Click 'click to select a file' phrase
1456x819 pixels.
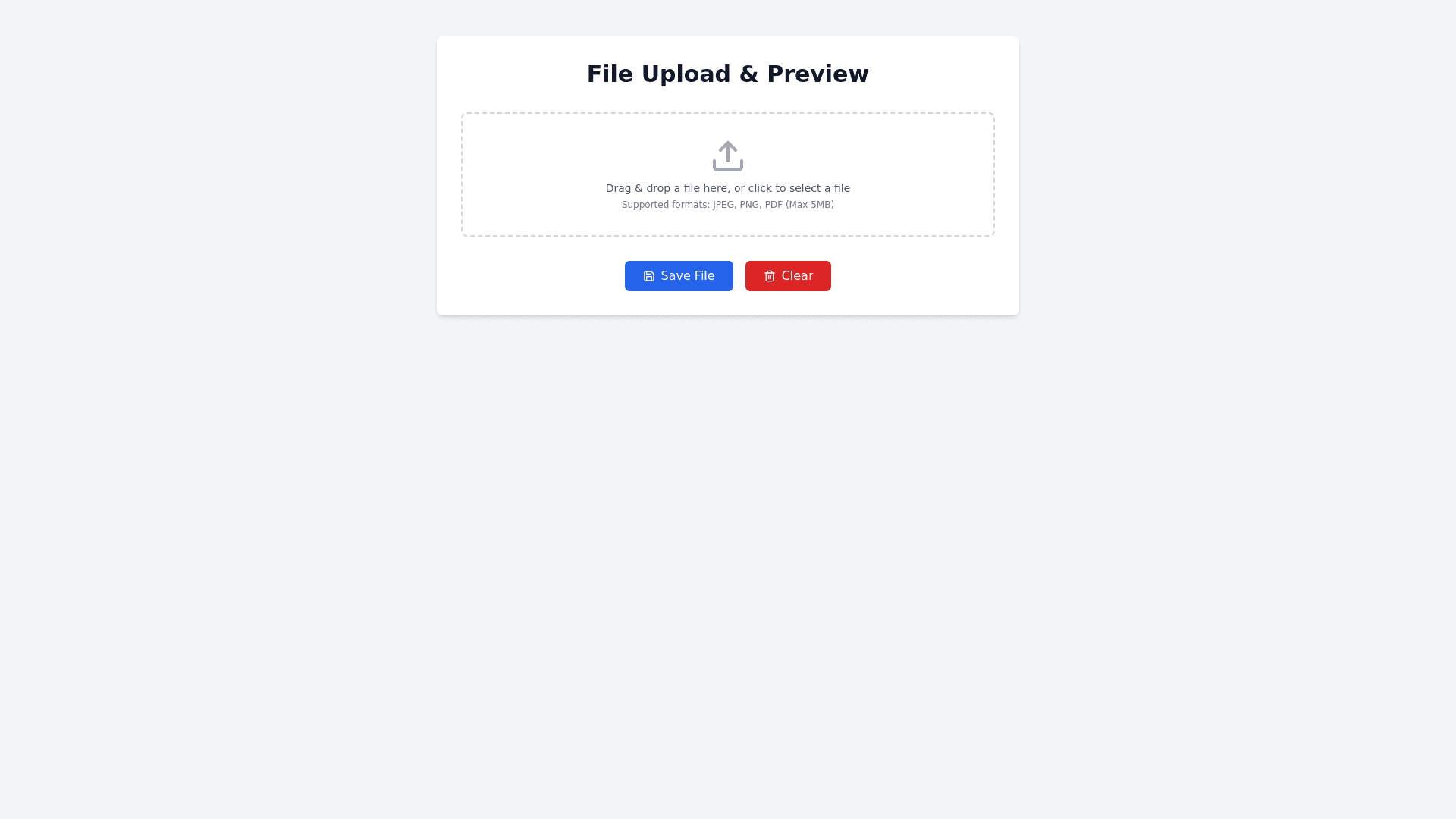(799, 188)
